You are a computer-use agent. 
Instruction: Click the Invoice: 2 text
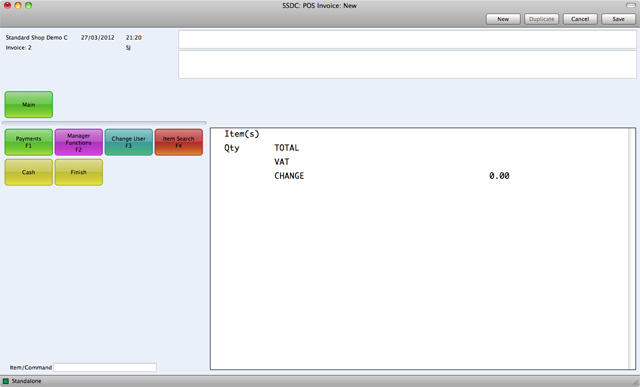coord(18,48)
